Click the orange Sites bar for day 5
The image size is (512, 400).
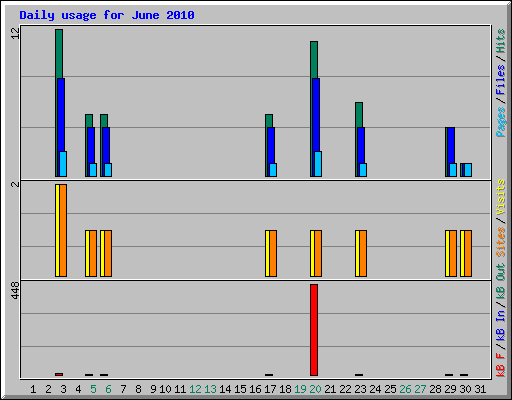coord(93,253)
